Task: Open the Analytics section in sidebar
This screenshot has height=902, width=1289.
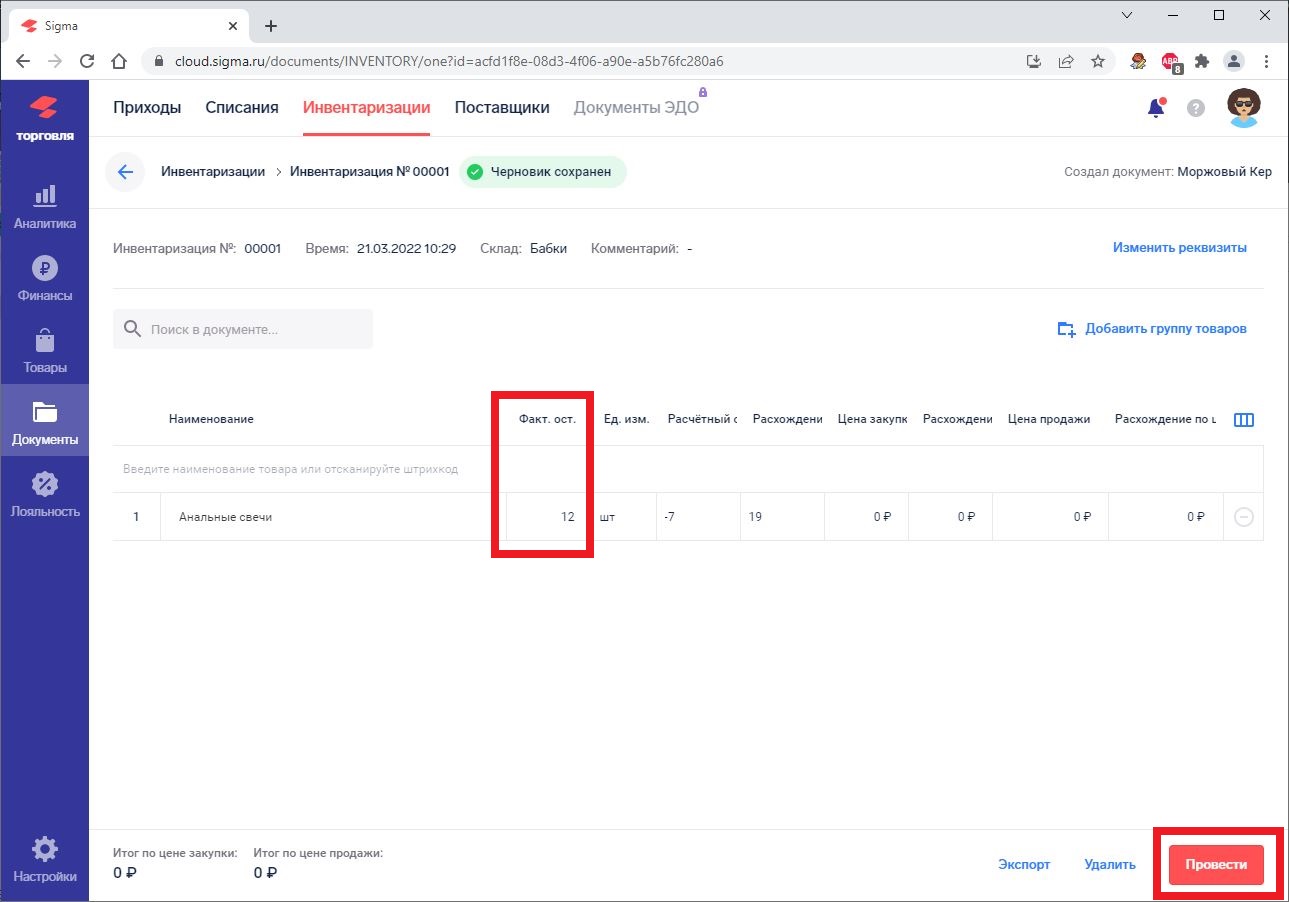Action: 44,196
